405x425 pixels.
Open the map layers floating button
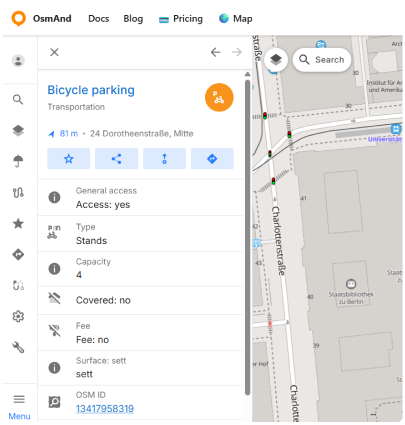pyautogui.click(x=276, y=60)
